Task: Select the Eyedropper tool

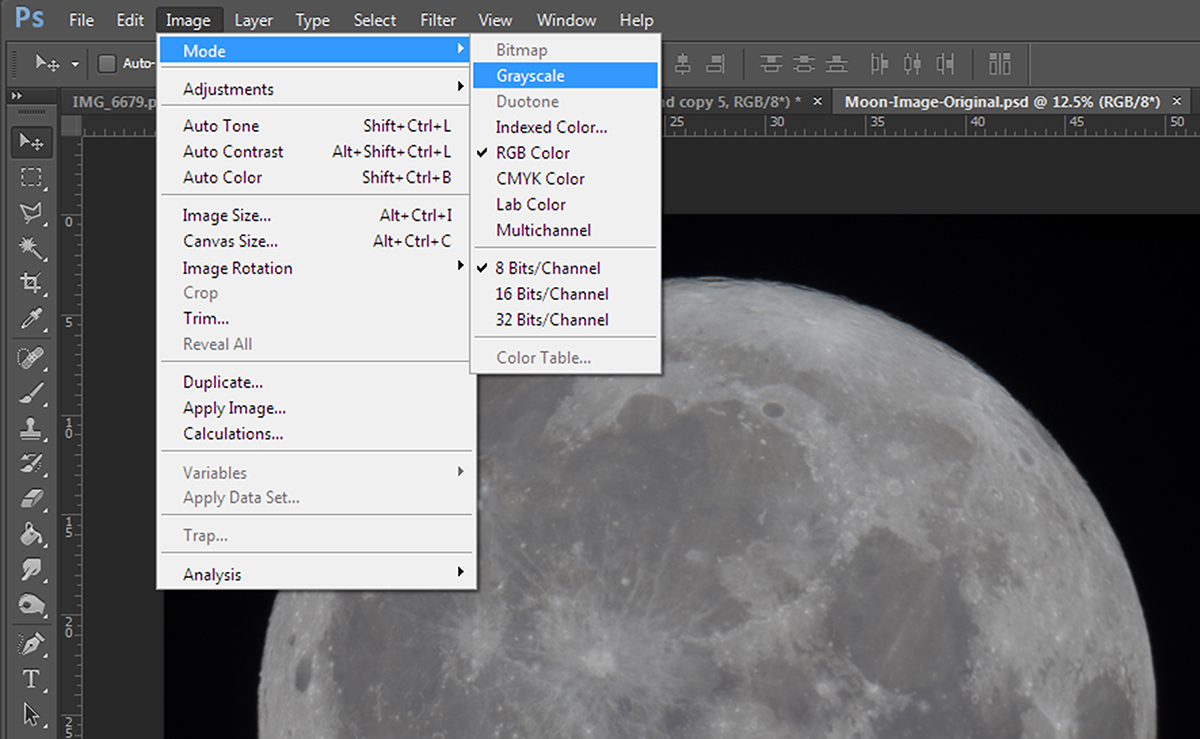Action: [31, 319]
